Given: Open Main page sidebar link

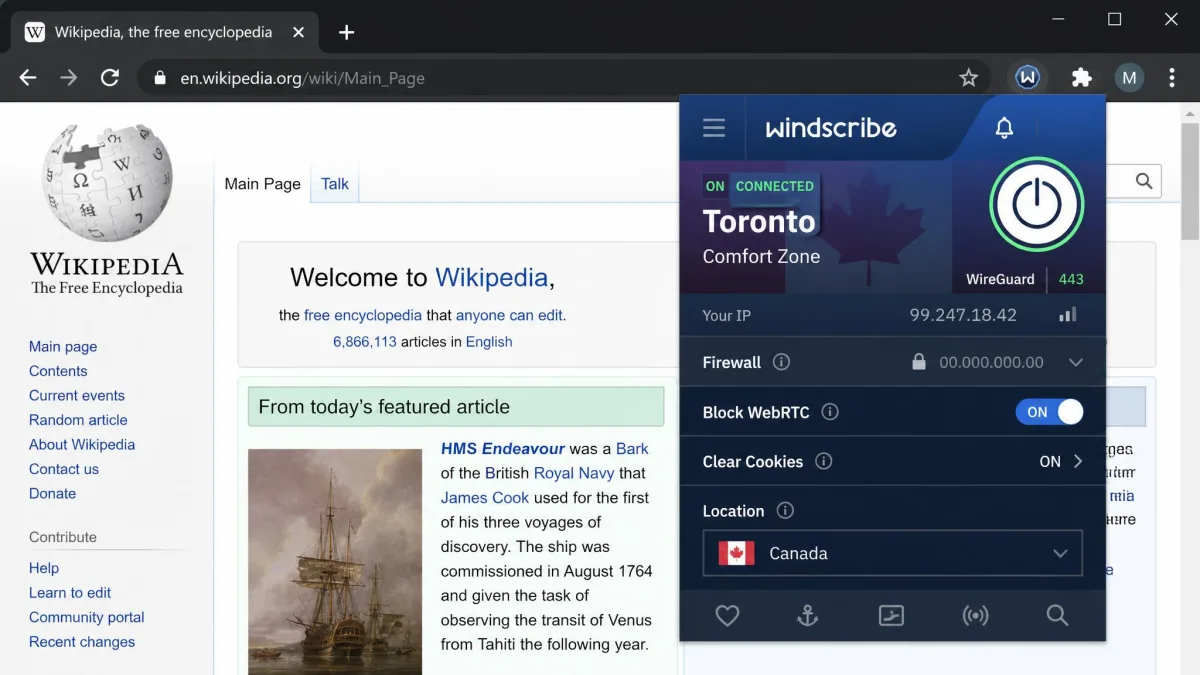Looking at the screenshot, I should point(63,346).
